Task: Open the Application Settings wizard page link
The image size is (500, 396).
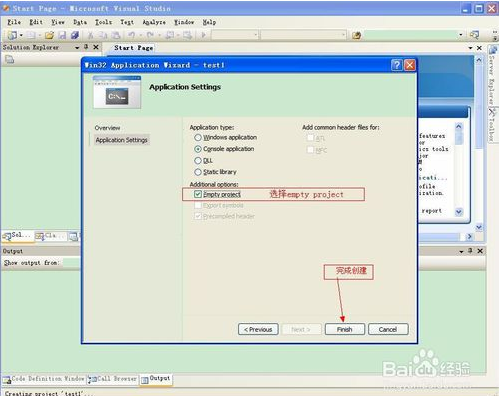Action: tap(122, 140)
